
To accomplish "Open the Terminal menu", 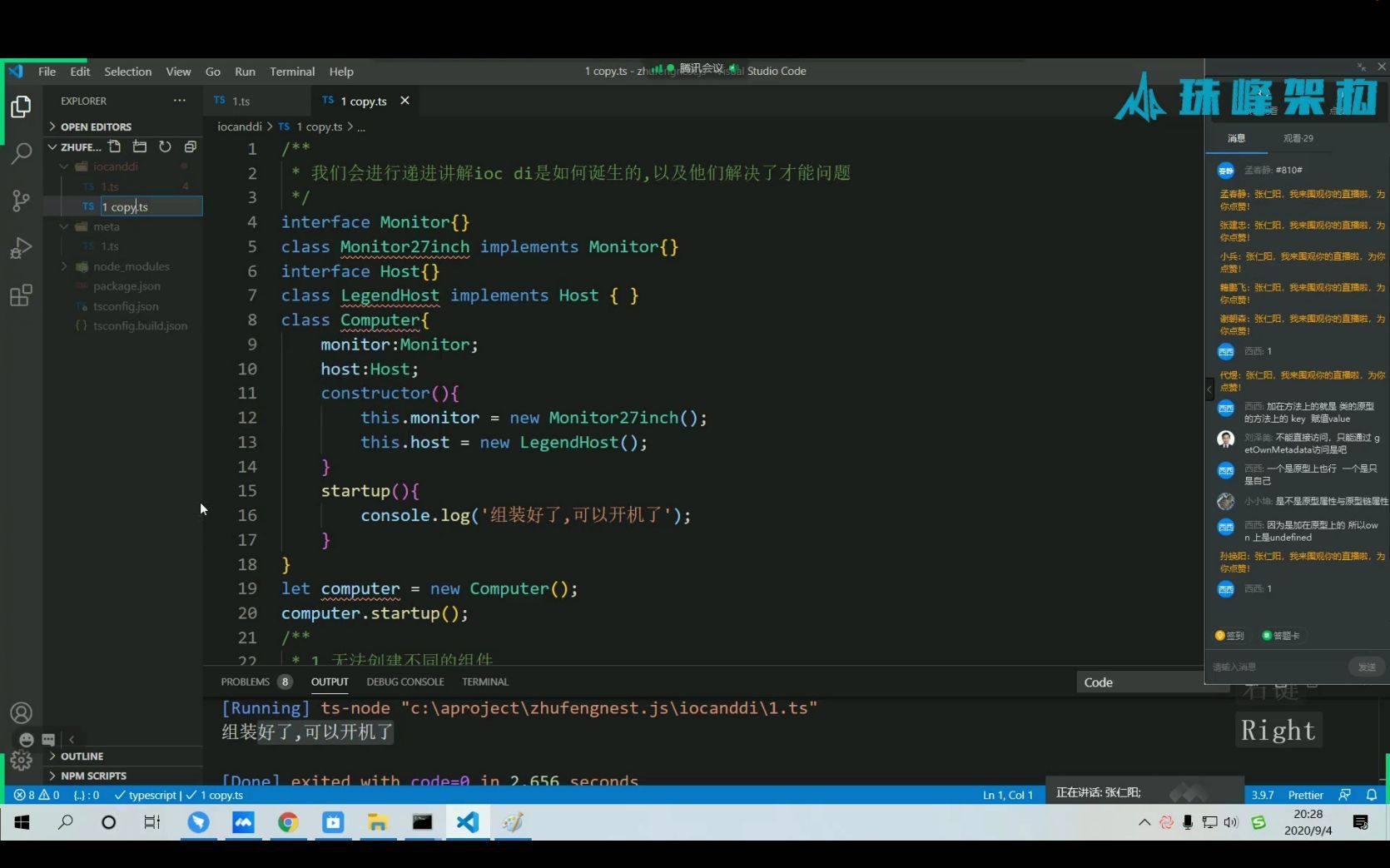I will 292,72.
